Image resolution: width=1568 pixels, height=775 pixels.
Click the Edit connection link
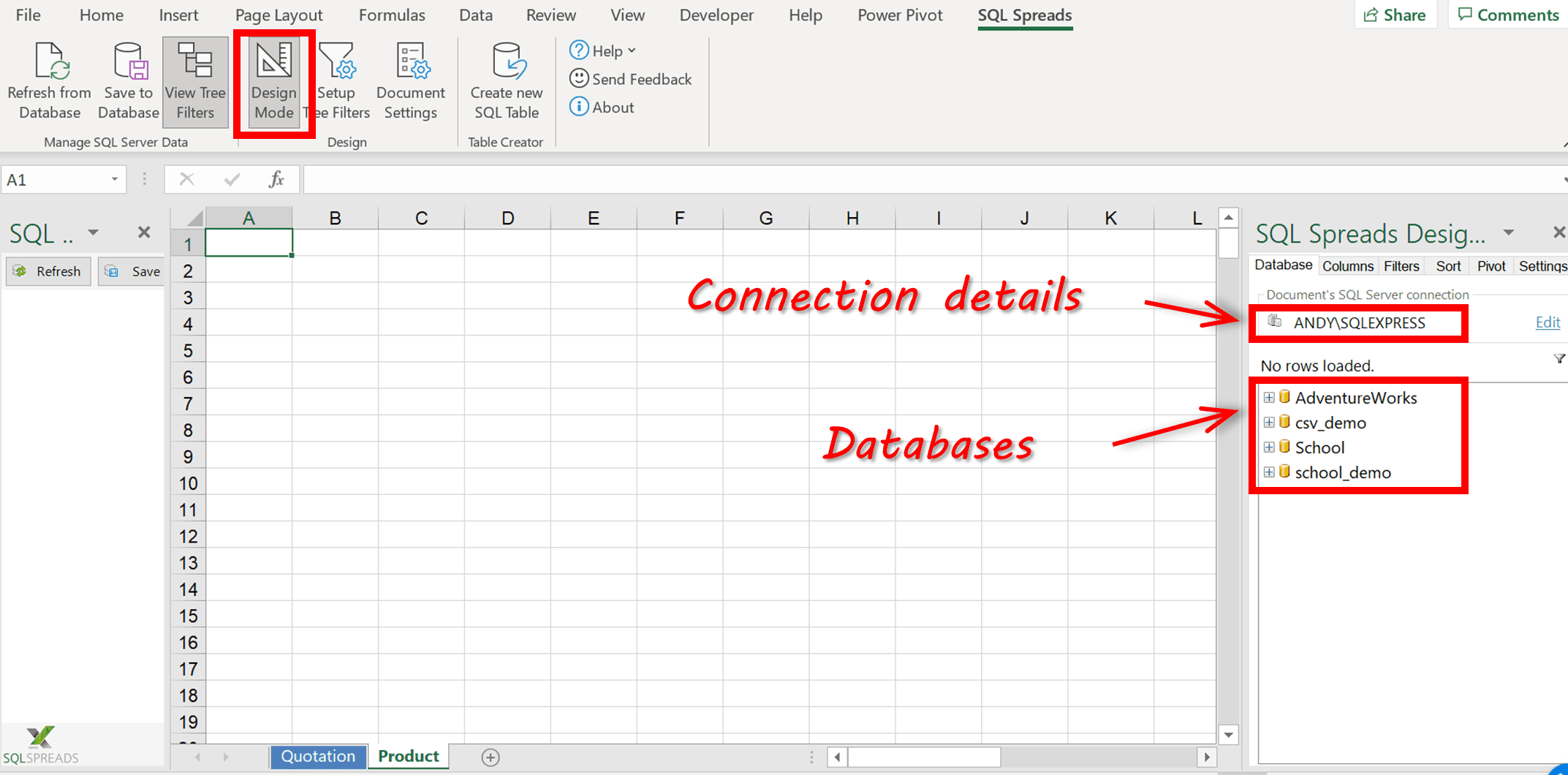pos(1548,322)
